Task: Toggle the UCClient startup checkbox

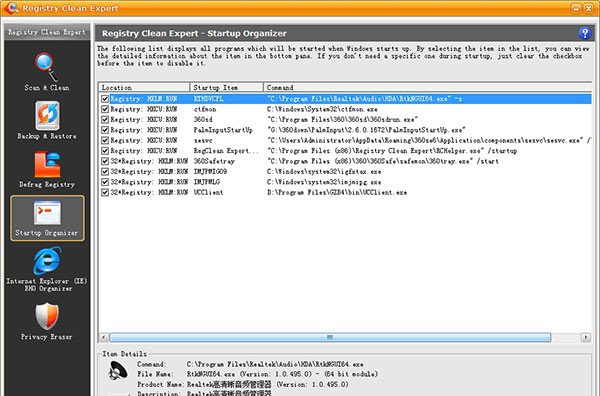Action: 105,192
